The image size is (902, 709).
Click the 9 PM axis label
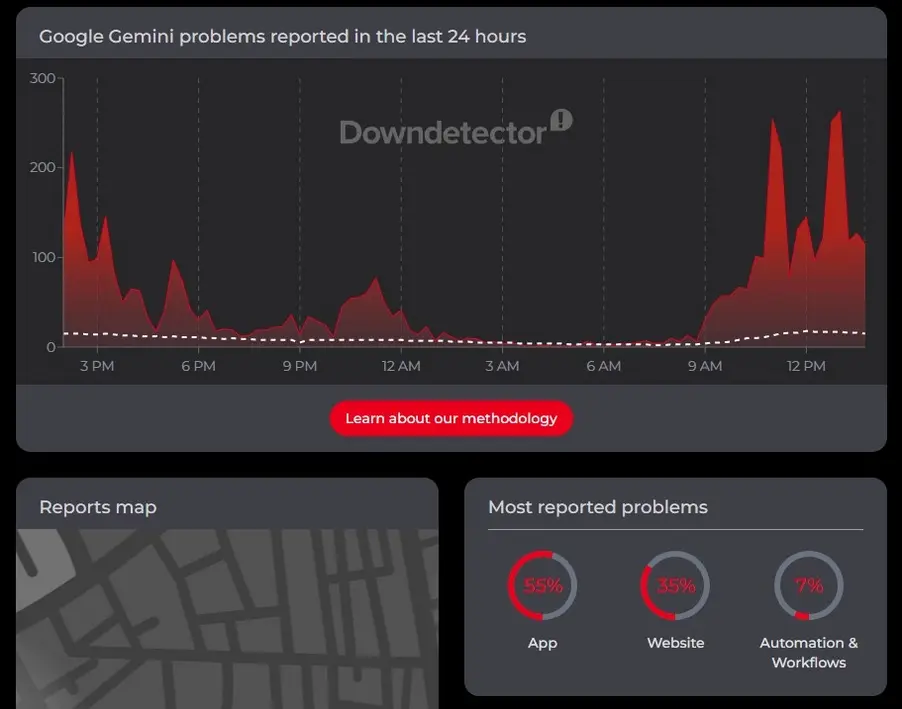[x=300, y=366]
